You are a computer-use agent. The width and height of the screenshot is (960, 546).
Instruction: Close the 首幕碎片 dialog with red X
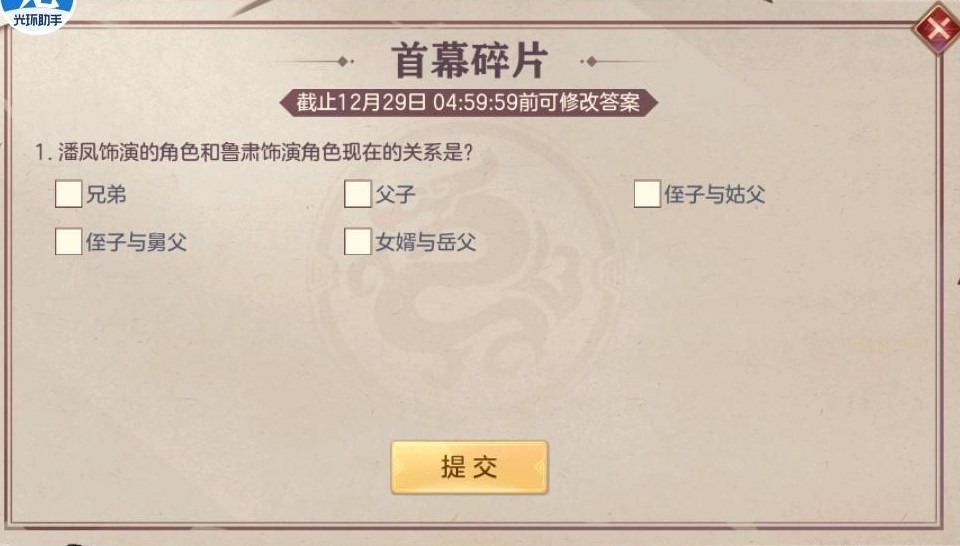(936, 28)
